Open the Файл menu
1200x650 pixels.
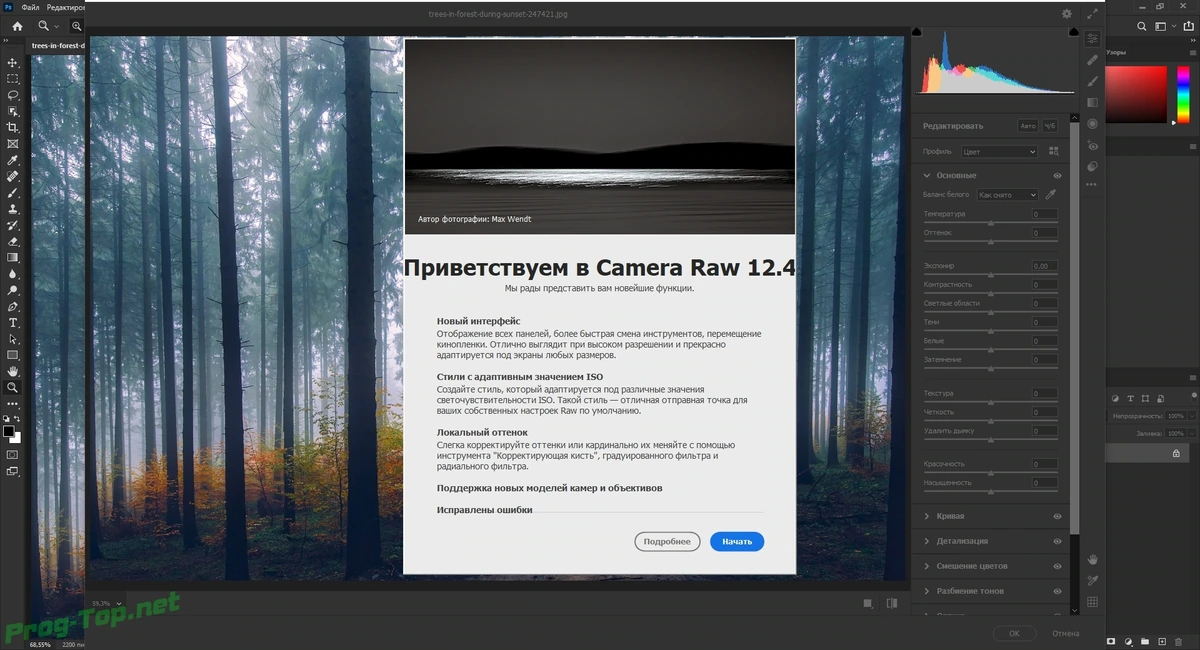point(30,7)
